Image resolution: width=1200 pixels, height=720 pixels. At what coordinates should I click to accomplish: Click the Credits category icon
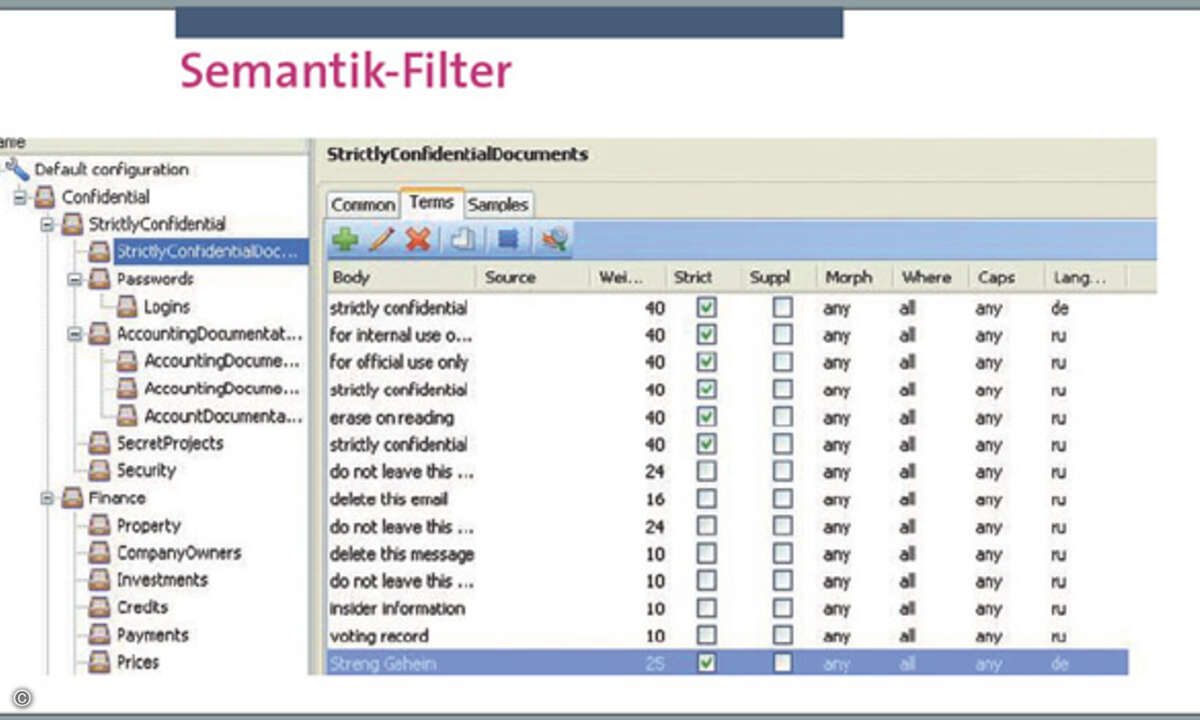(100, 607)
